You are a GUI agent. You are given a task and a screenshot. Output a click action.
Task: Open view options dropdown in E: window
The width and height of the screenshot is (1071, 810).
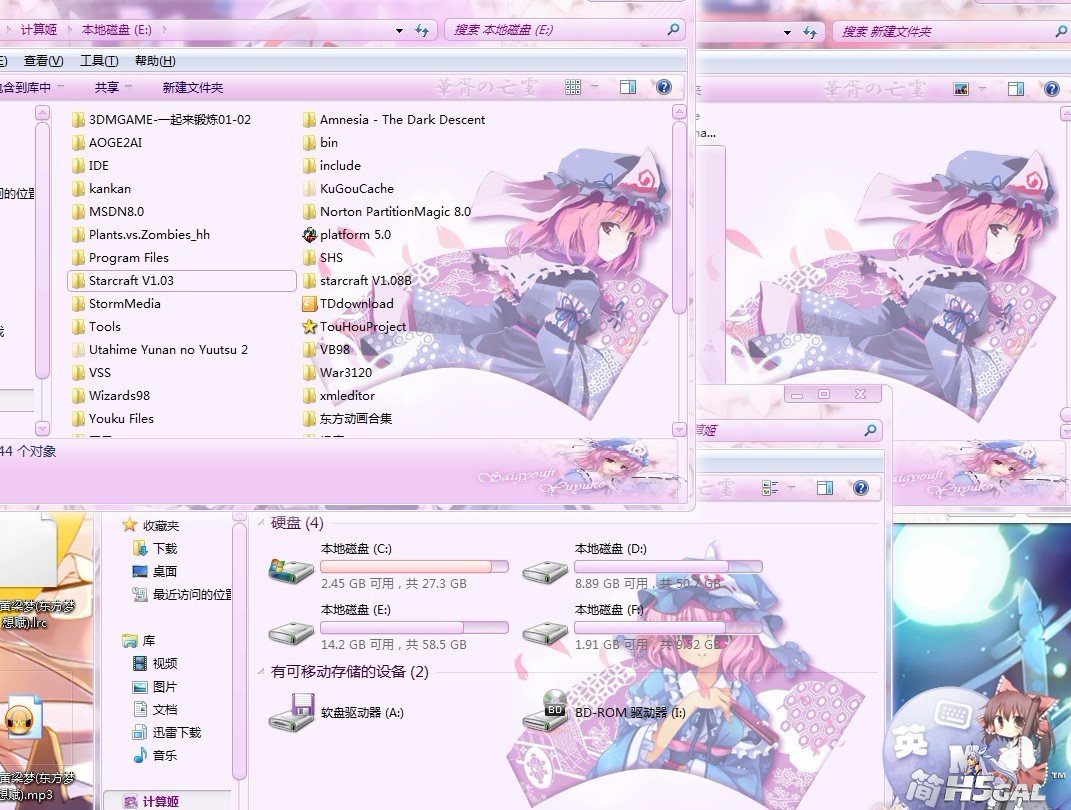point(594,87)
